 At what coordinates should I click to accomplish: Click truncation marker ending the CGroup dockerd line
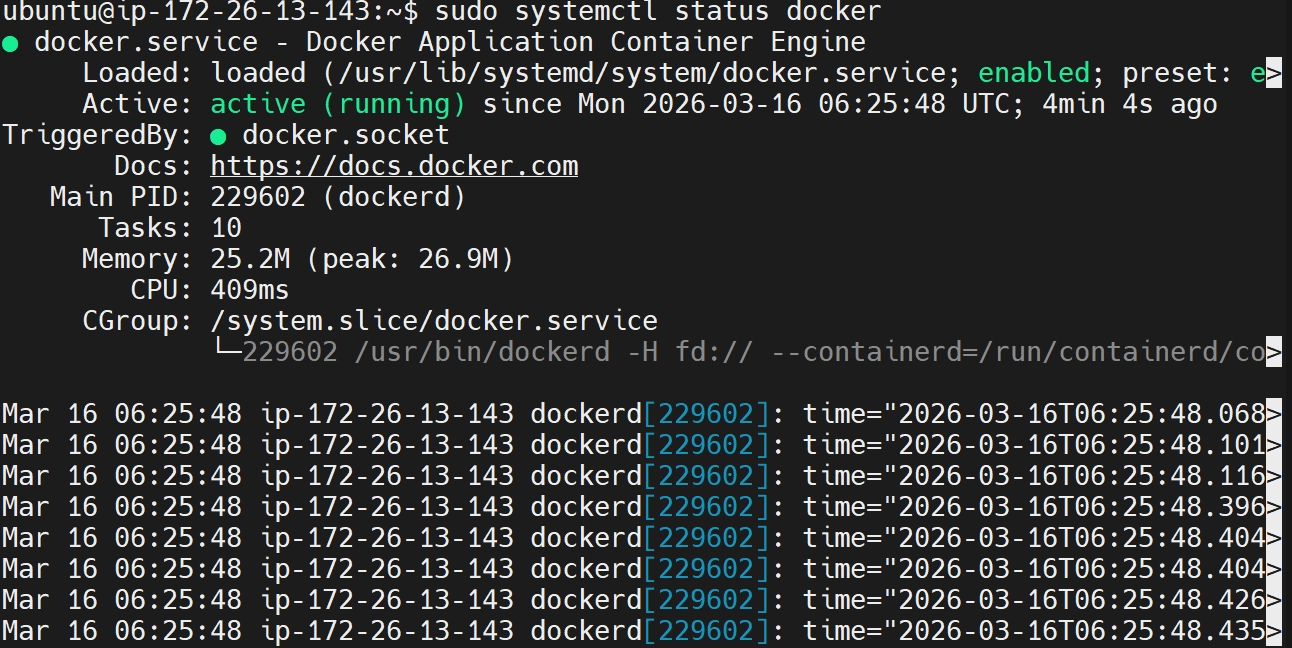[1273, 352]
